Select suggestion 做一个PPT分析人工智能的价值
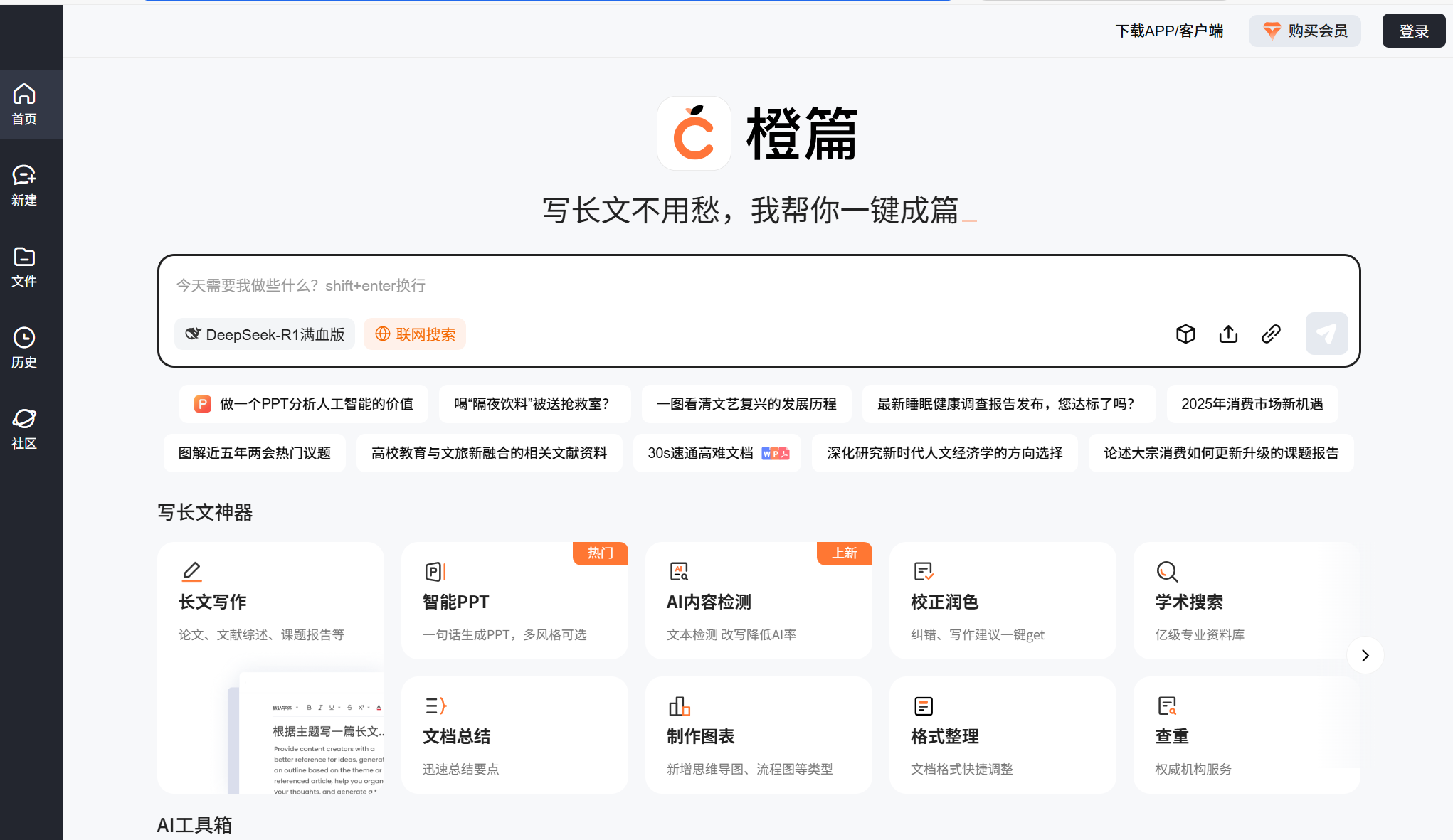 coord(304,404)
